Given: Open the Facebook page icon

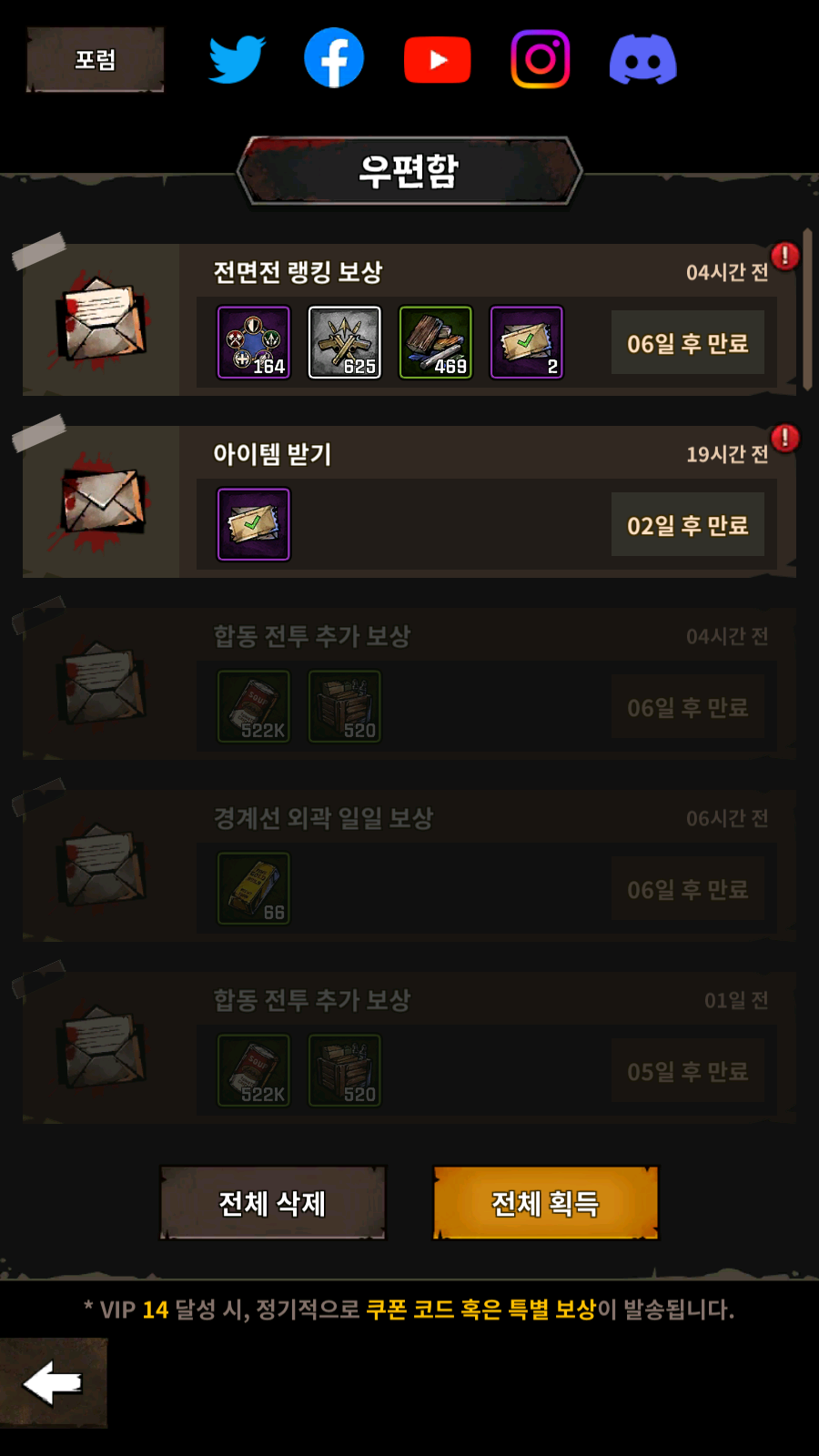Looking at the screenshot, I should pos(334,58).
